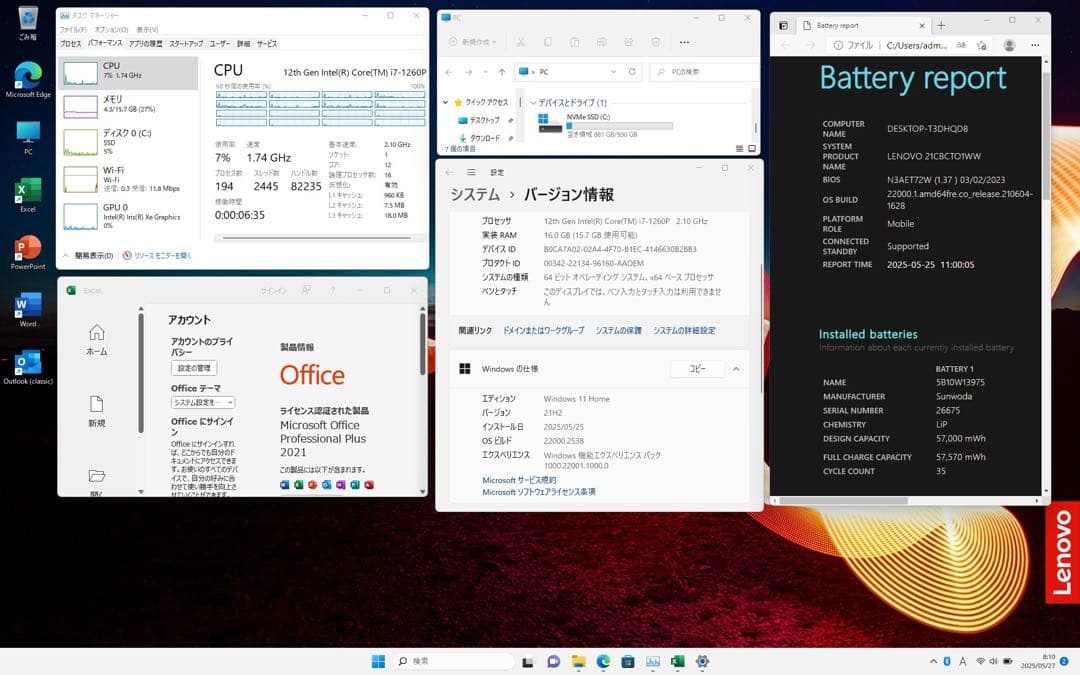This screenshot has height=675, width=1080.
Task: Refresh the PC folder with the refresh icon
Action: [x=632, y=71]
